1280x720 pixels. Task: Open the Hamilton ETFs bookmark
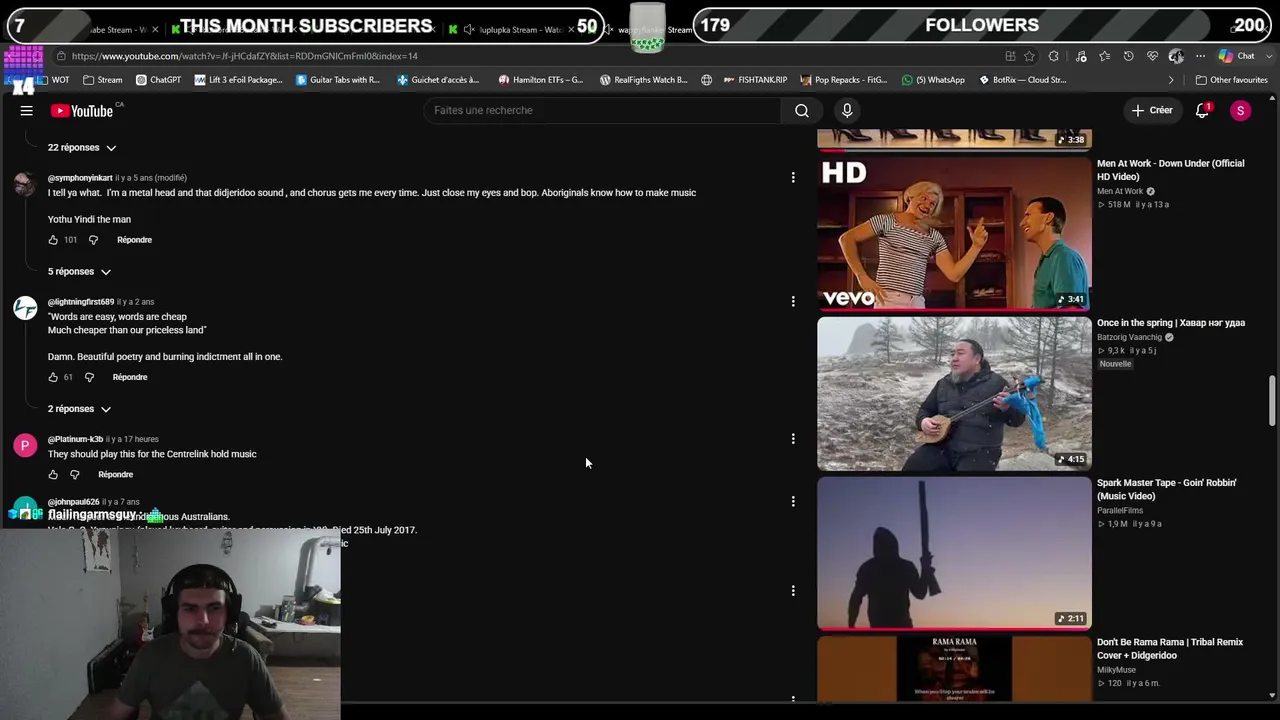[540, 80]
